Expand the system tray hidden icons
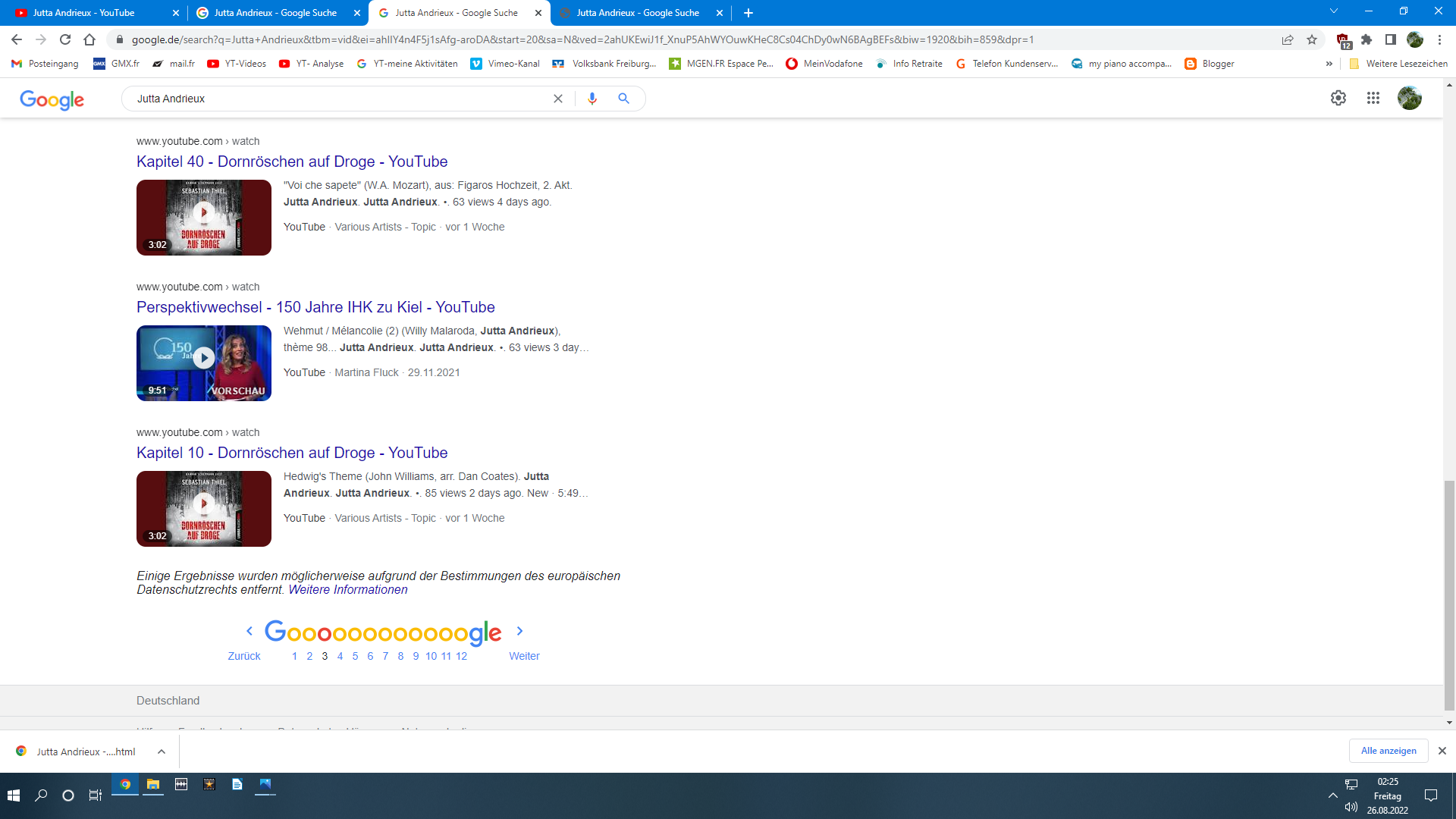This screenshot has width=1456, height=819. (x=1332, y=795)
